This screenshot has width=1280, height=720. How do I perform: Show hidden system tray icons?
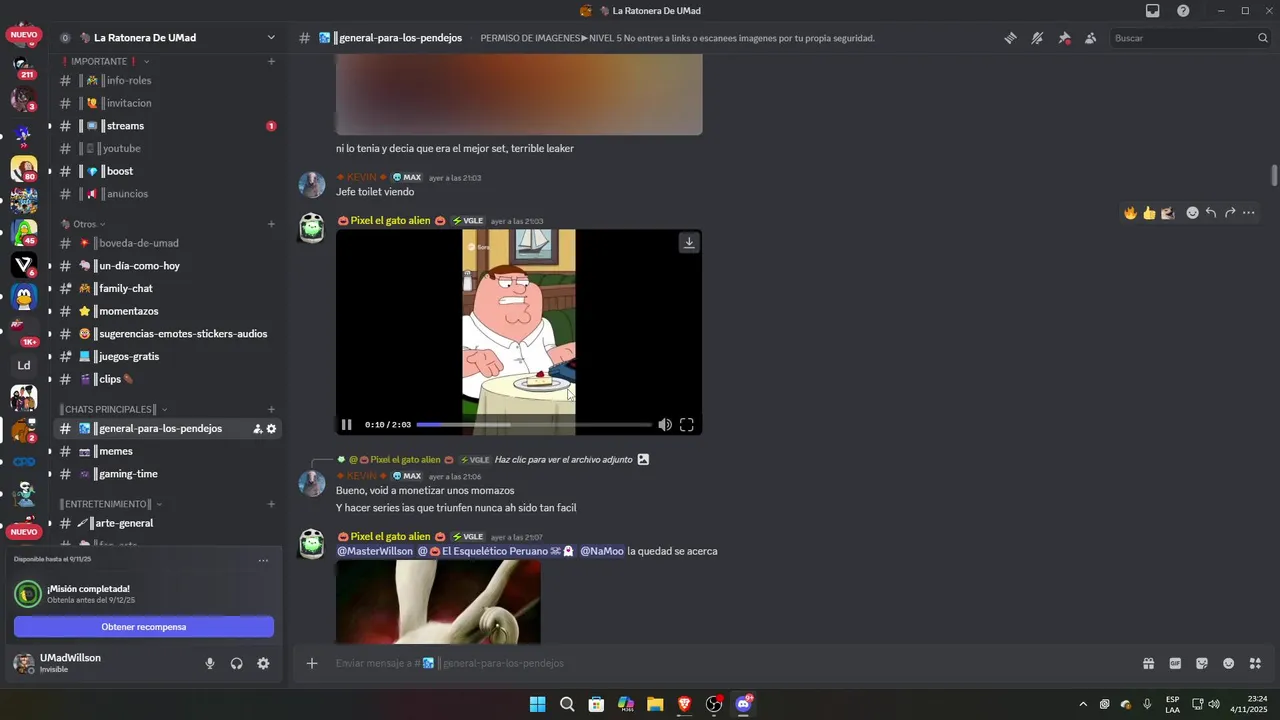(x=1082, y=704)
